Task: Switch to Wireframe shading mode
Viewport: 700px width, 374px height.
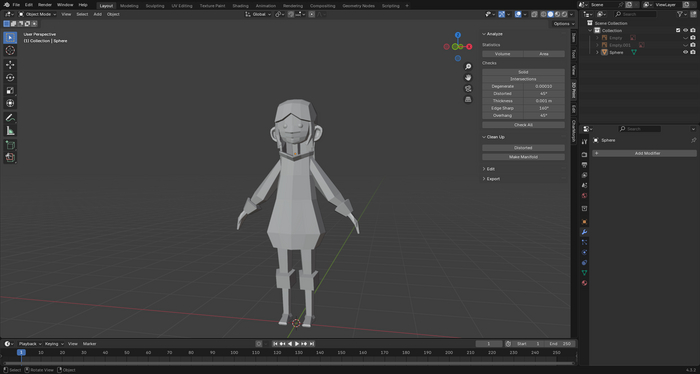Action: click(543, 14)
